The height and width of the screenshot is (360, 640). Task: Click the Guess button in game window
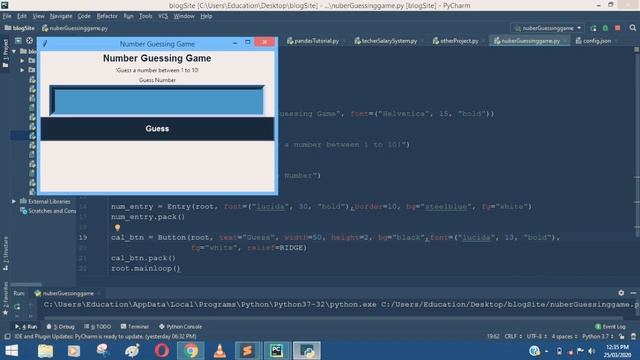157,129
